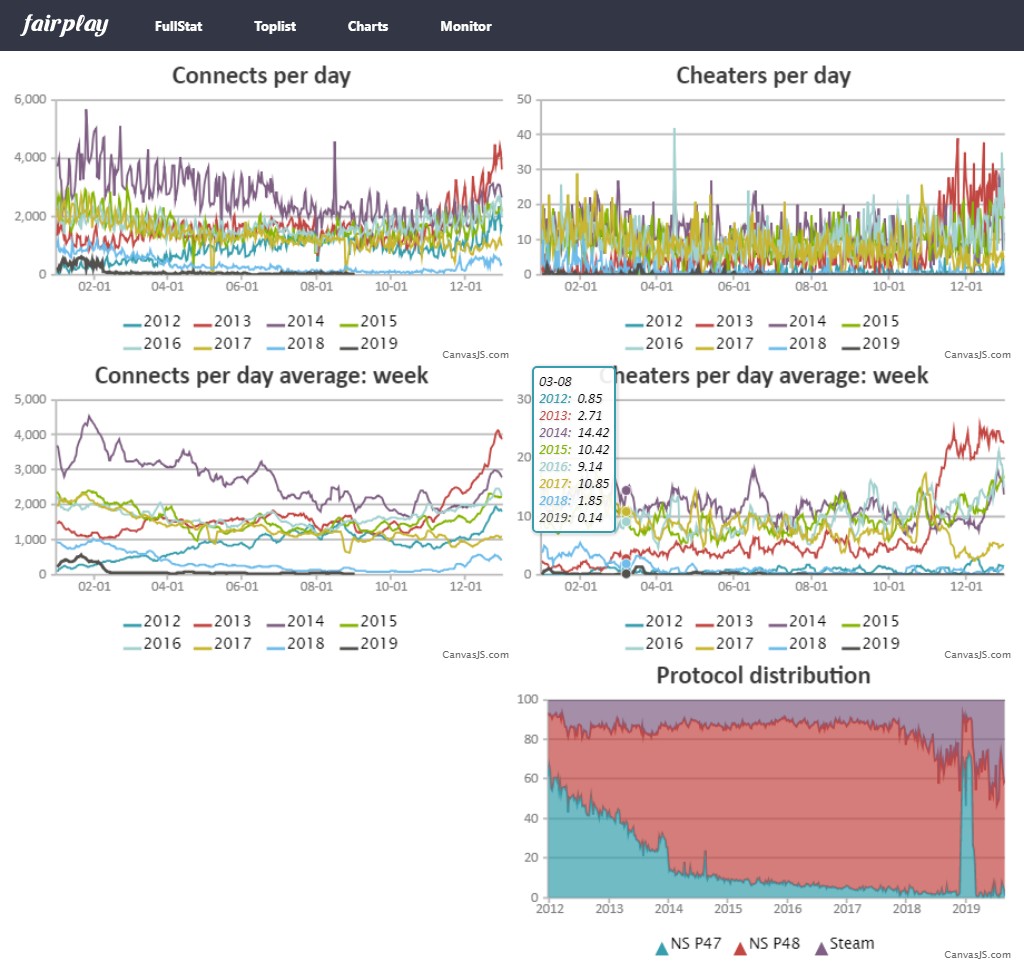Viewport: 1024px width, 971px height.
Task: Click the 2014 data point marker near tooltip
Action: click(626, 490)
